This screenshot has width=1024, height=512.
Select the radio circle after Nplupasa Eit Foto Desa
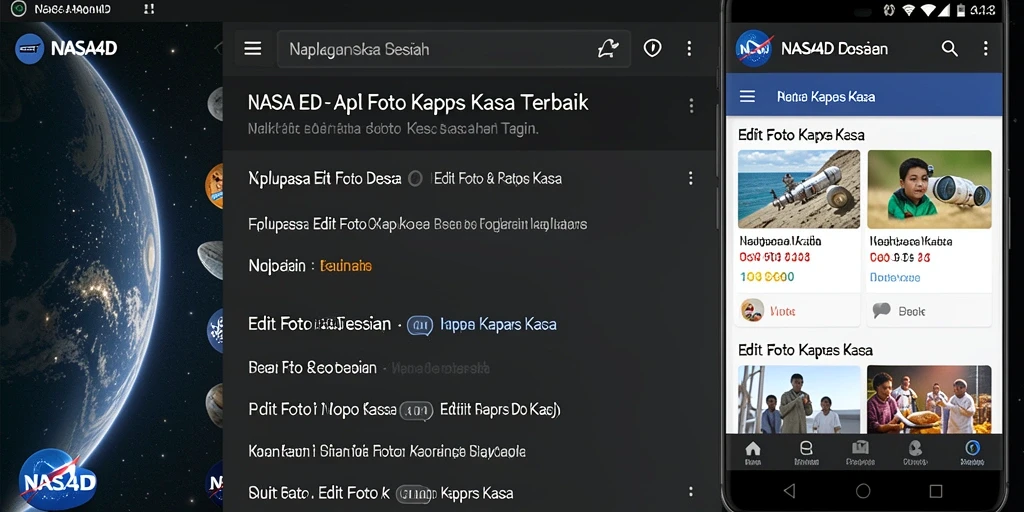click(x=415, y=178)
